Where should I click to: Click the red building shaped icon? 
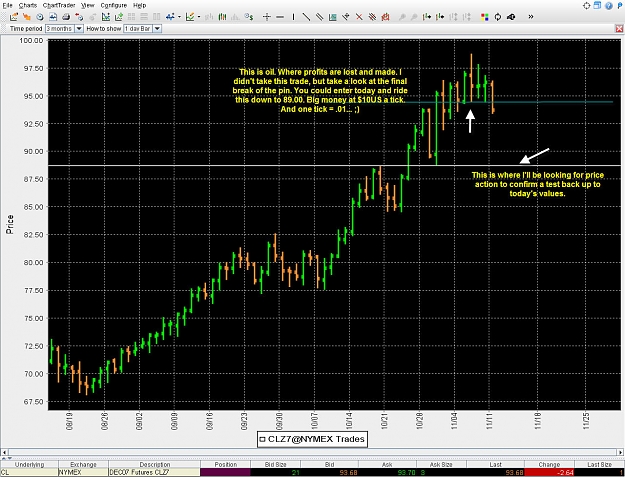385,17
